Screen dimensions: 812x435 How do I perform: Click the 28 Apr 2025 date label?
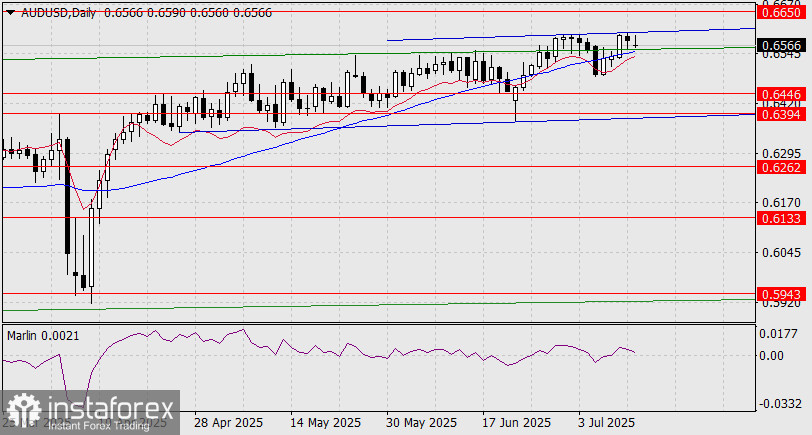pos(228,423)
